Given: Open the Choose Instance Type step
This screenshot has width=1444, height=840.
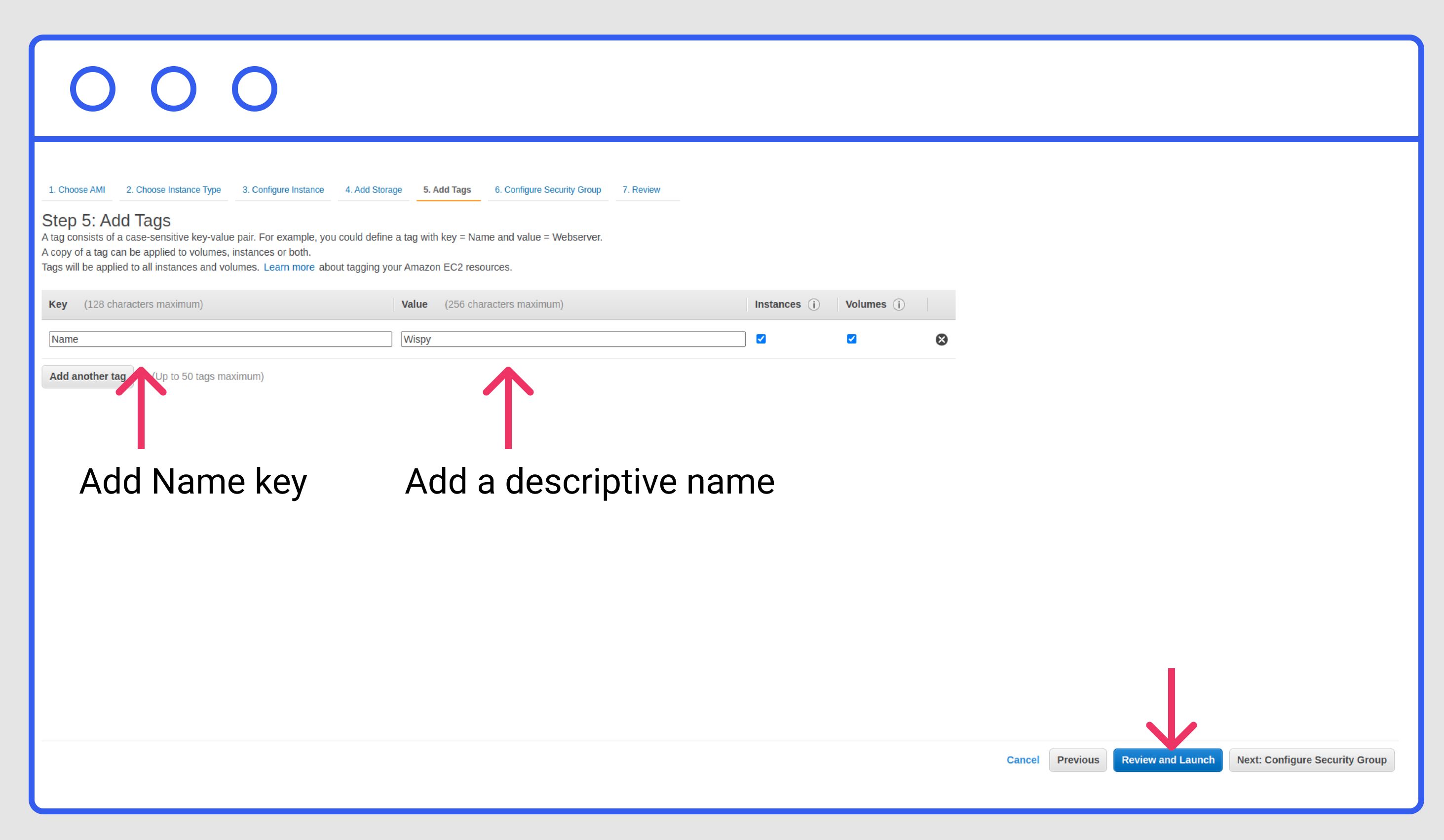Looking at the screenshot, I should point(174,190).
